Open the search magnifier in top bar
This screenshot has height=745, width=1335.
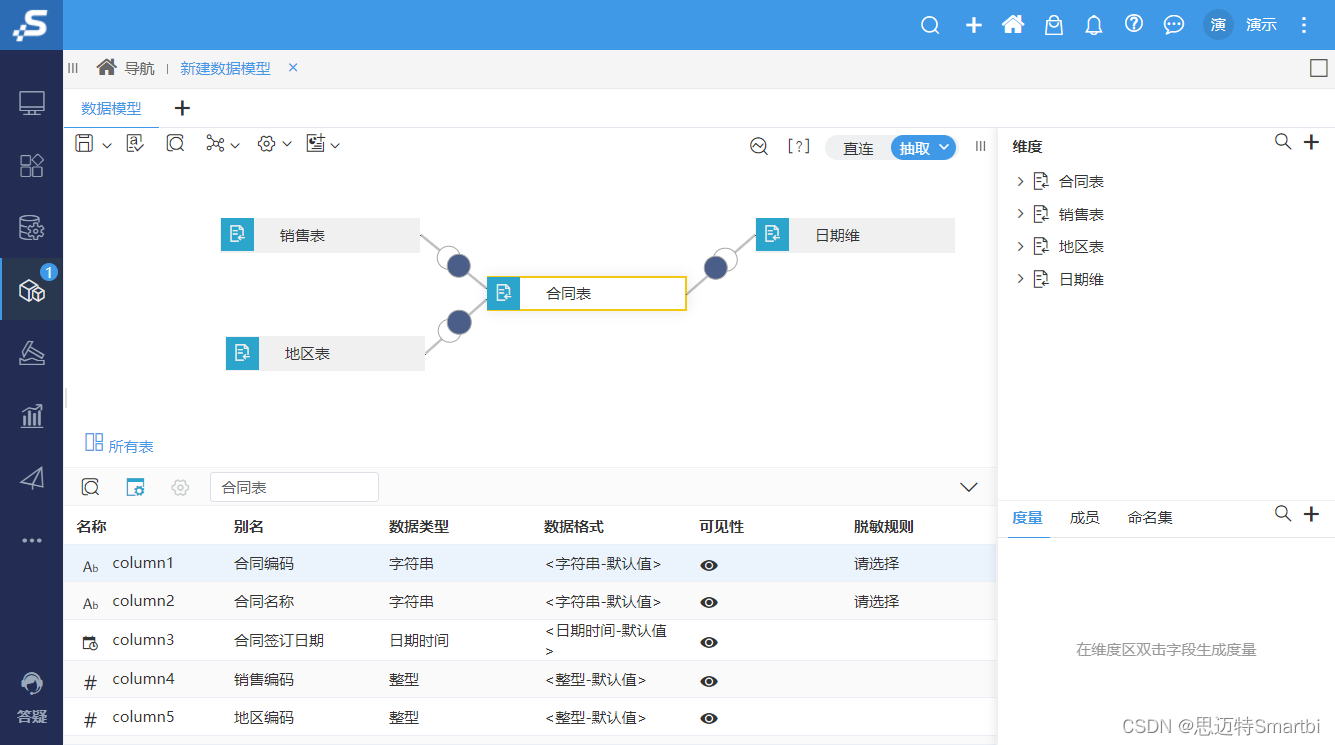[930, 25]
